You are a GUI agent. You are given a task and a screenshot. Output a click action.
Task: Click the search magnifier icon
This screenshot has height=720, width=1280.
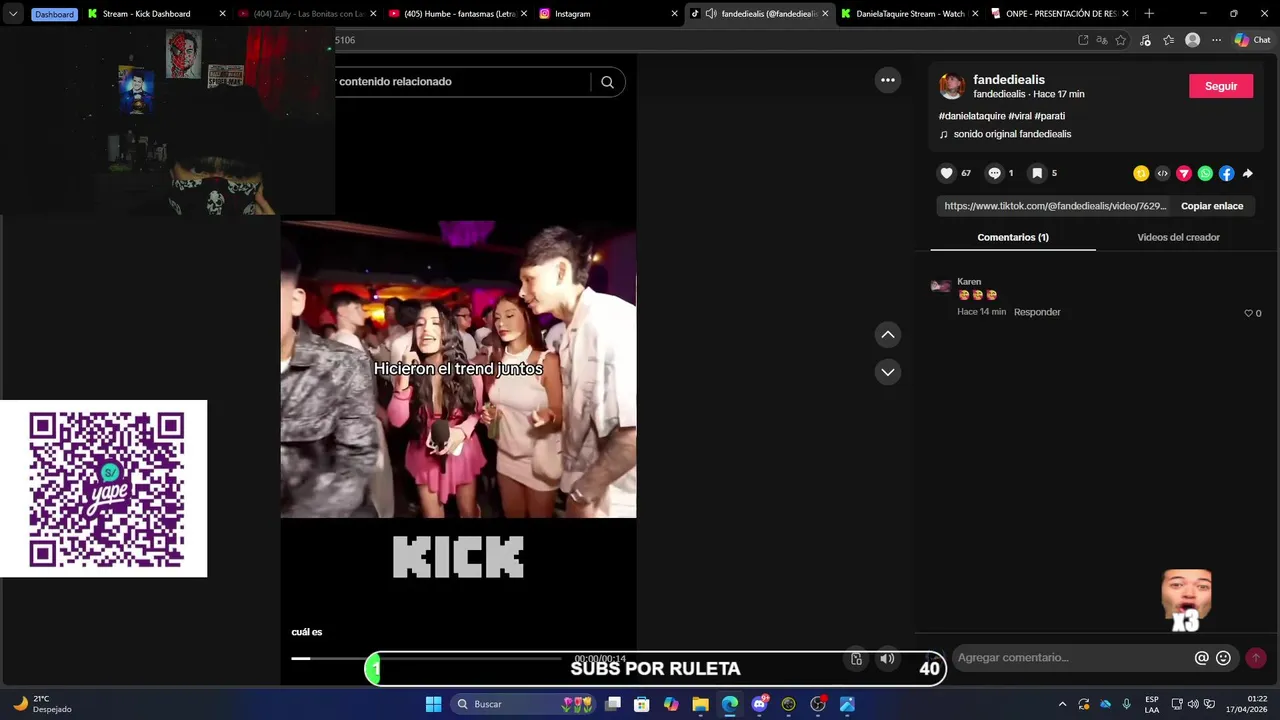tap(607, 82)
